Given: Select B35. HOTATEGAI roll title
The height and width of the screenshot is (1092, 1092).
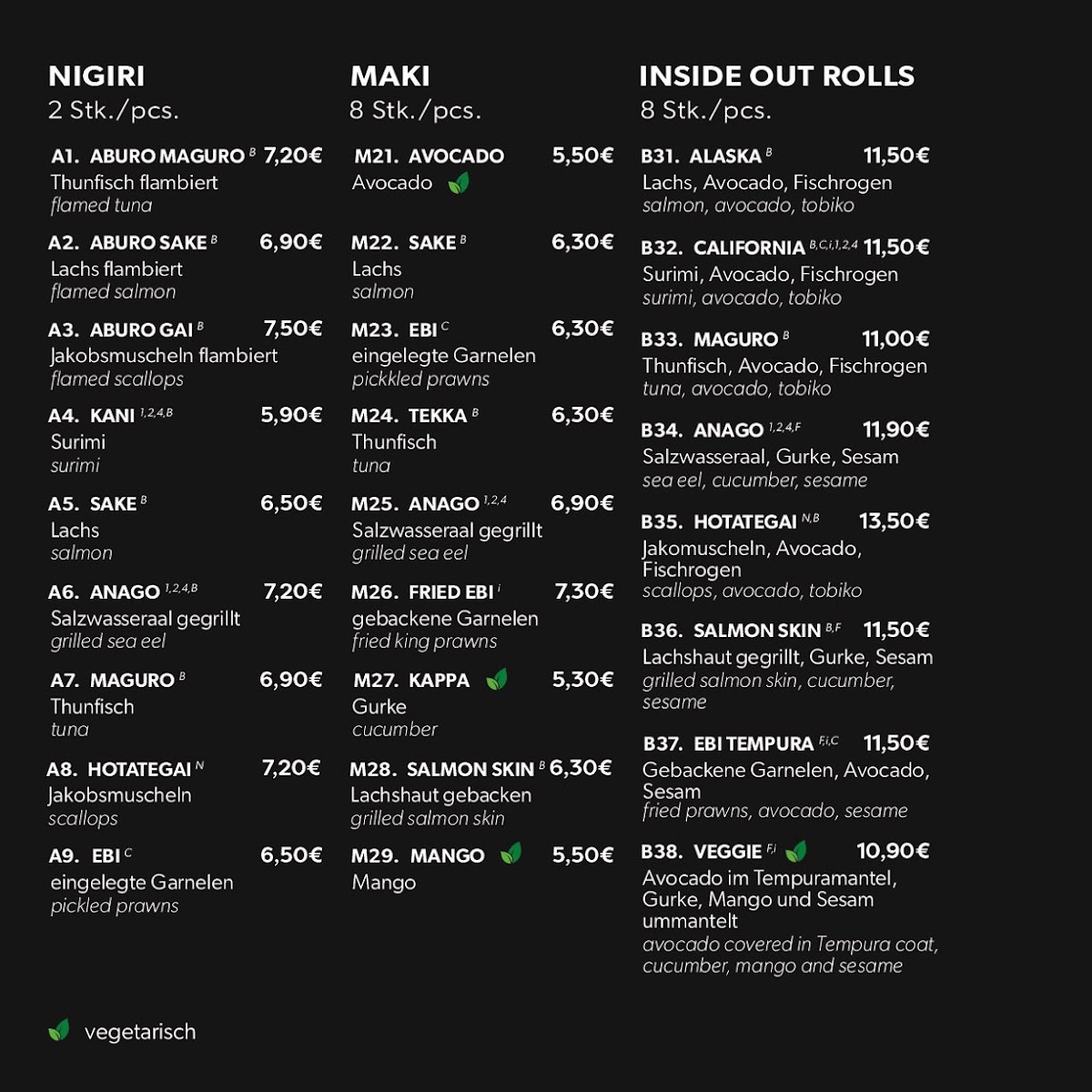Looking at the screenshot, I should [x=719, y=522].
